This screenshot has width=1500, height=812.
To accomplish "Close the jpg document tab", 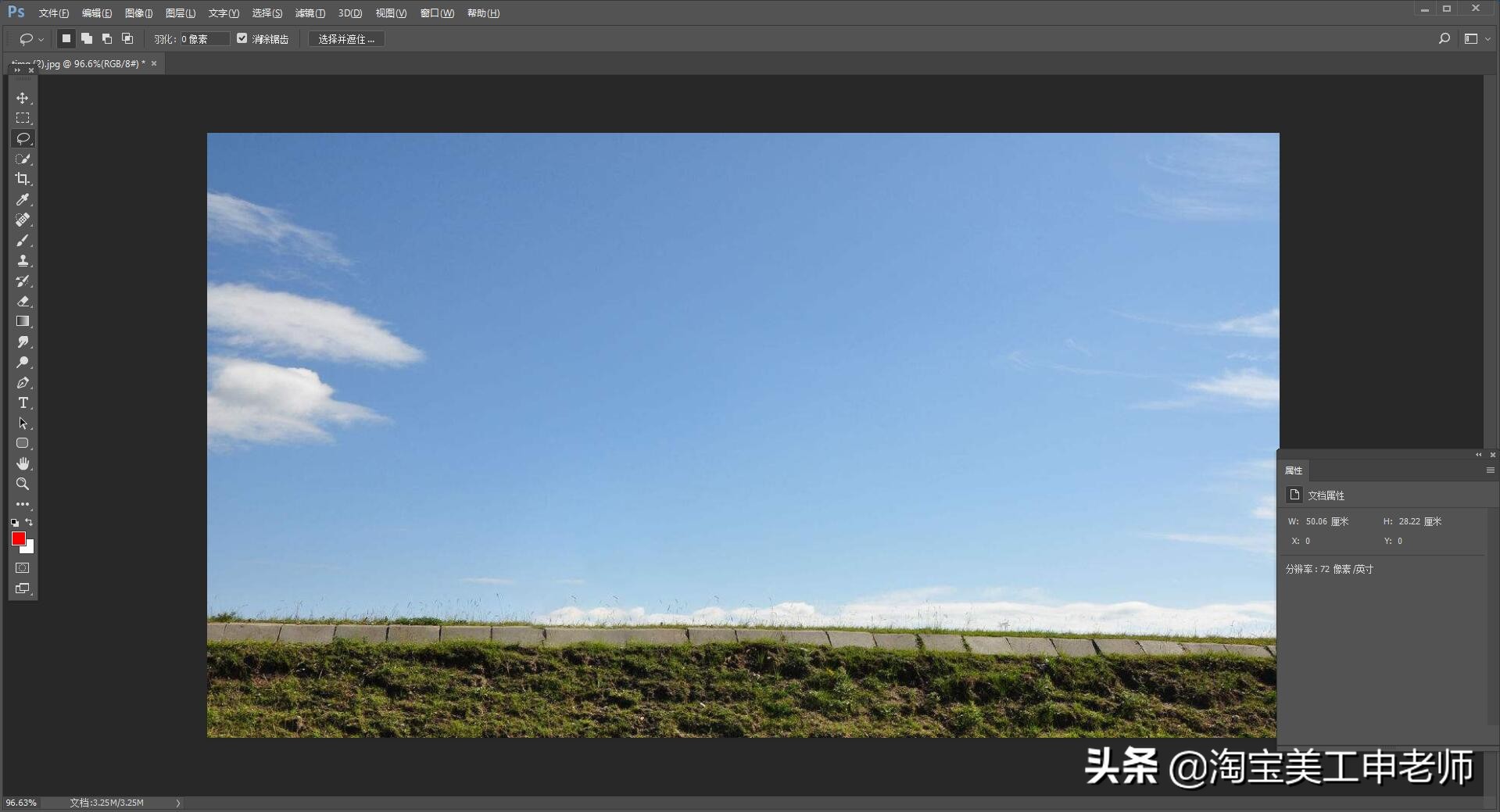I will coord(154,63).
